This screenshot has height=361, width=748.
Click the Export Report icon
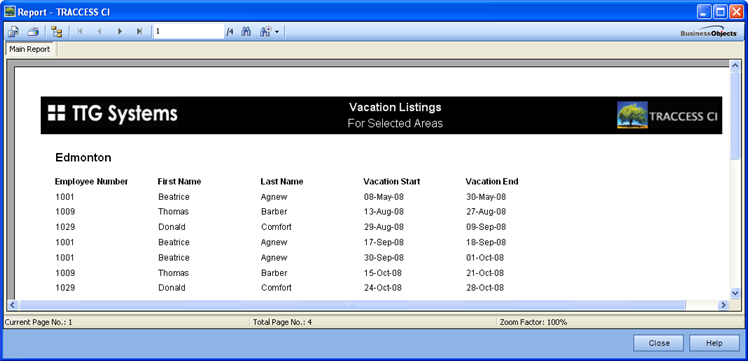13,32
